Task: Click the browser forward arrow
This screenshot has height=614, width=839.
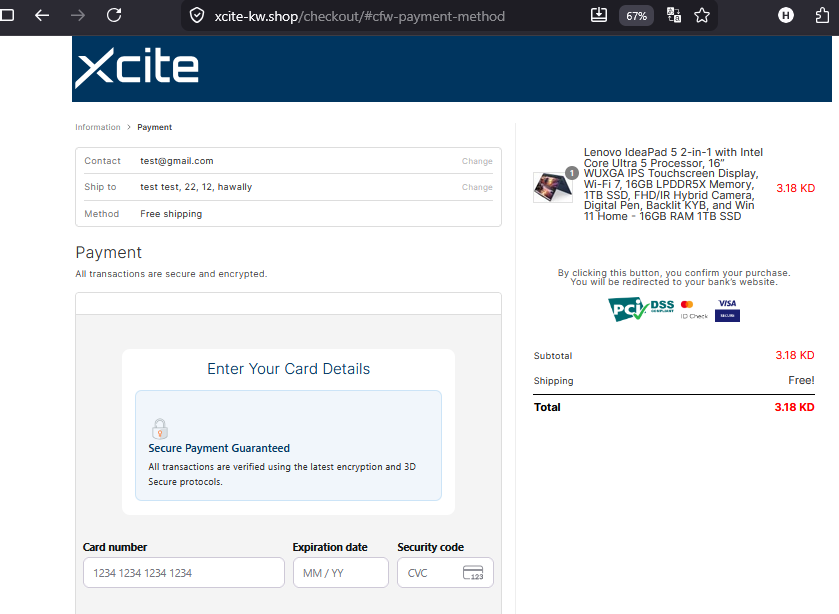Action: (78, 16)
